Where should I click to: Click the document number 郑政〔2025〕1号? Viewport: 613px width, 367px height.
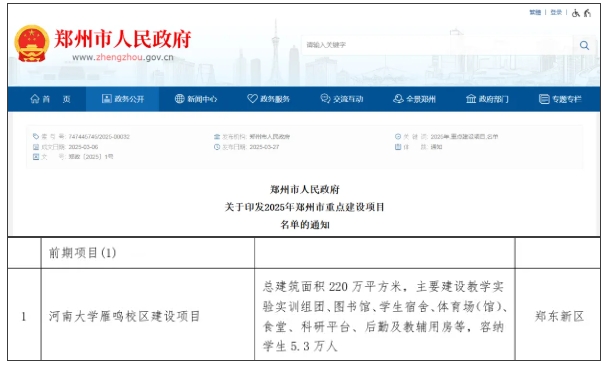tap(91, 157)
